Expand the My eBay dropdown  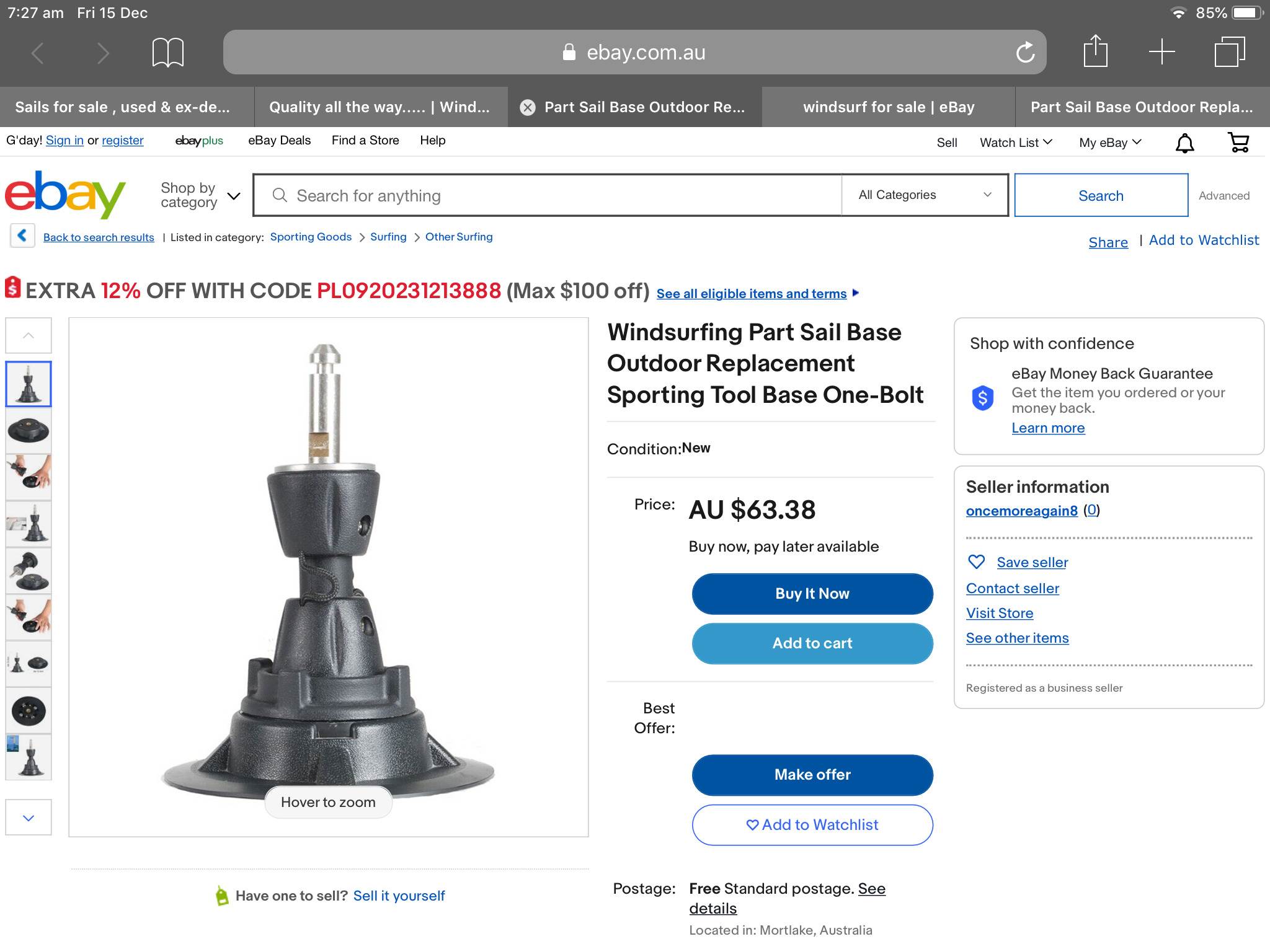tap(1110, 143)
